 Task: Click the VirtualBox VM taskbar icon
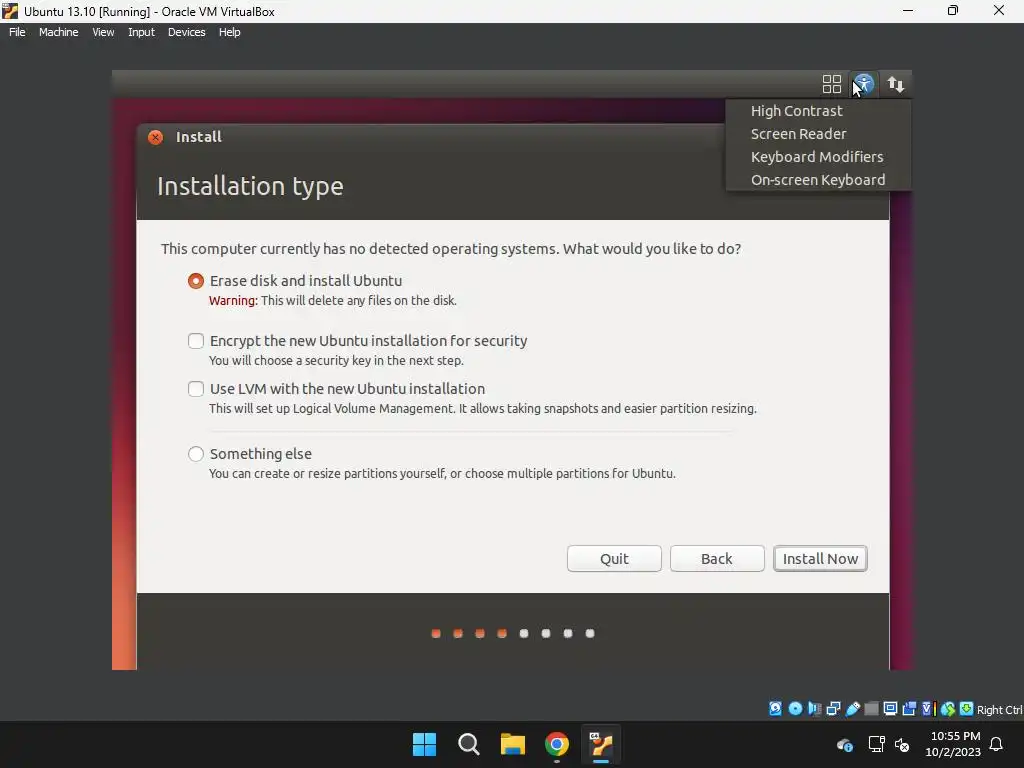(601, 744)
